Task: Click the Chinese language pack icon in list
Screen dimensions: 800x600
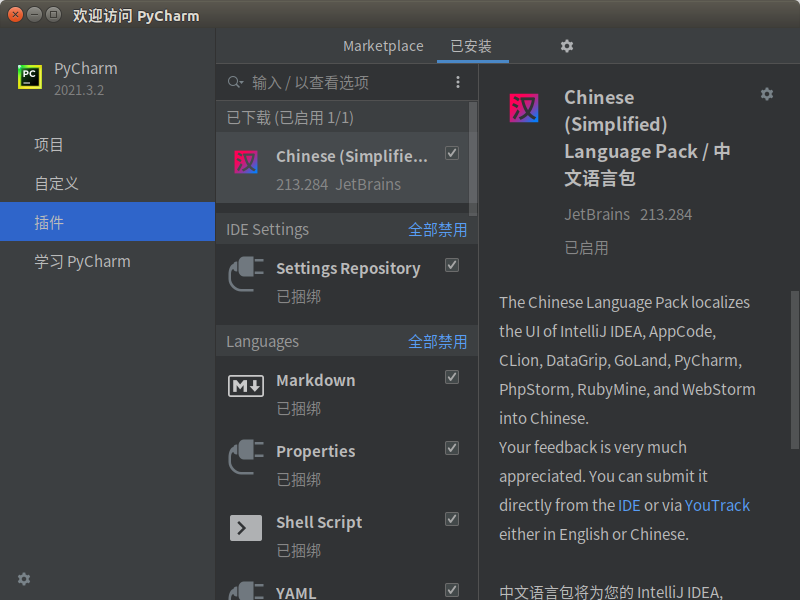Action: coord(246,162)
